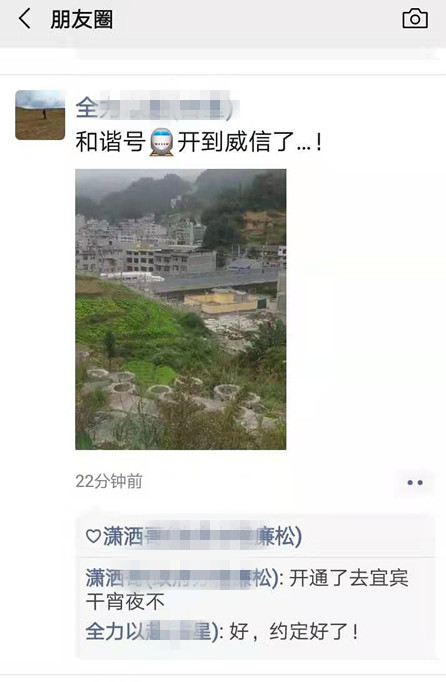The image size is (446, 682).
Task: Tap the back arrow in header
Action: tap(25, 19)
